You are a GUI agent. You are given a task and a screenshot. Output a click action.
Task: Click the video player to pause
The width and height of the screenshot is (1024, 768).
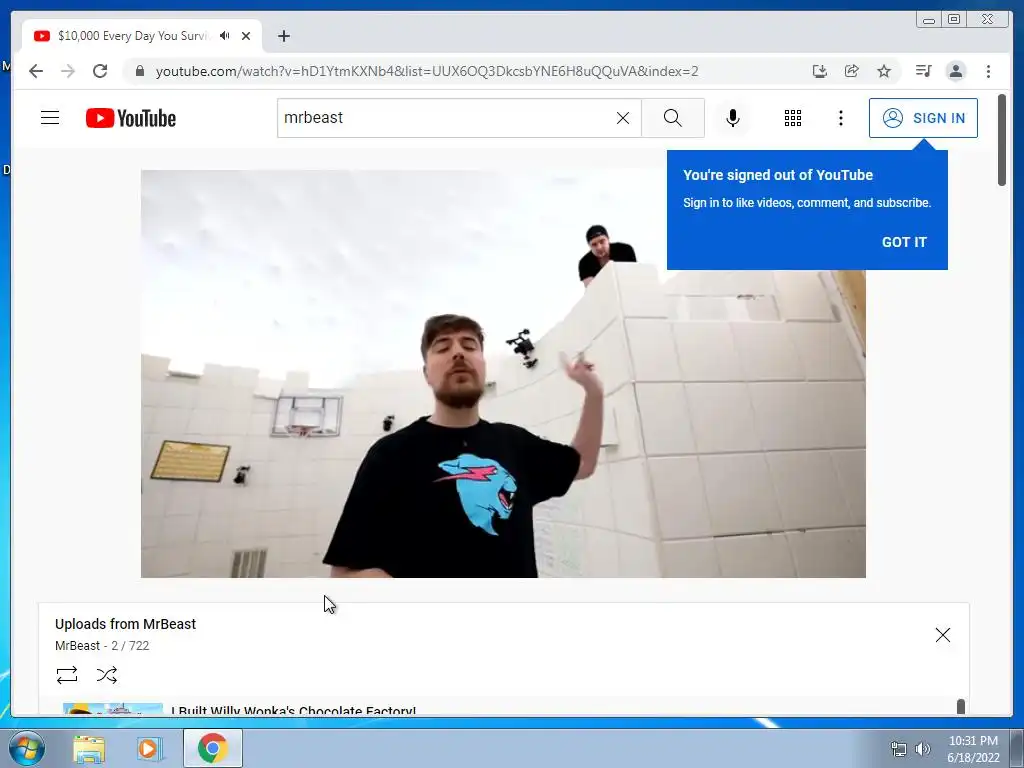coord(503,374)
